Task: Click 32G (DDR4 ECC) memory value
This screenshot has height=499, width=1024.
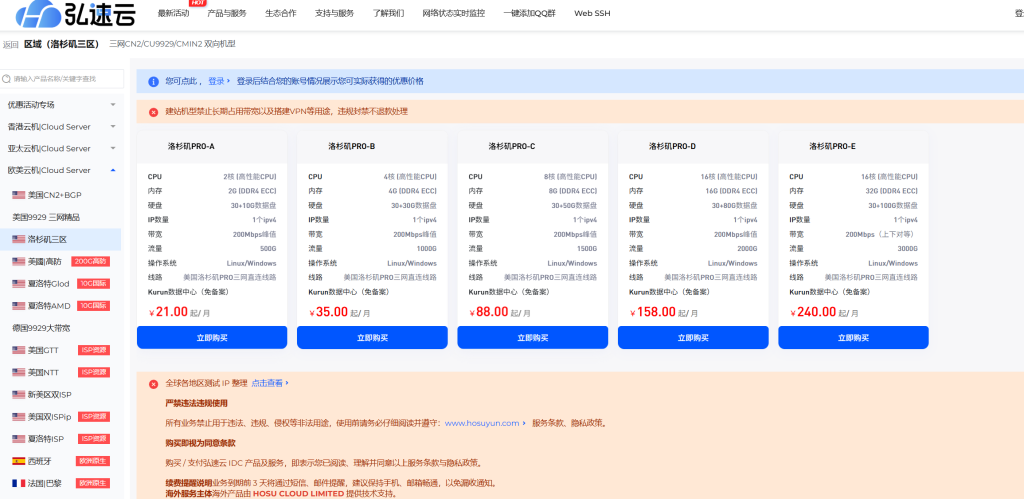Action: [893, 191]
